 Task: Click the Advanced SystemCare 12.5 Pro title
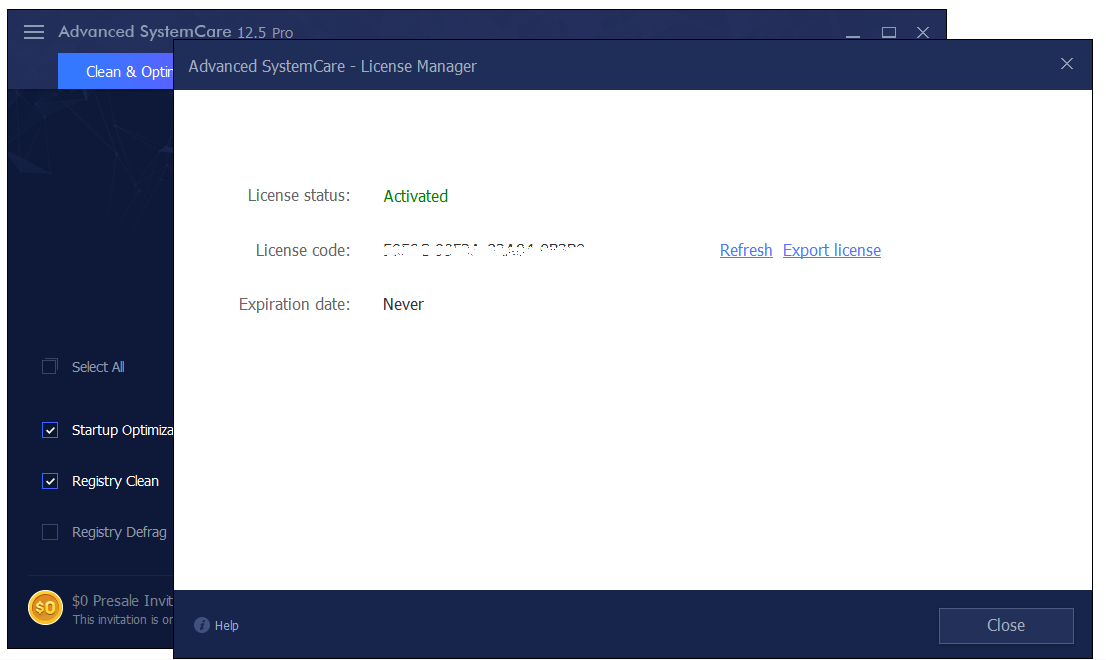pyautogui.click(x=176, y=32)
